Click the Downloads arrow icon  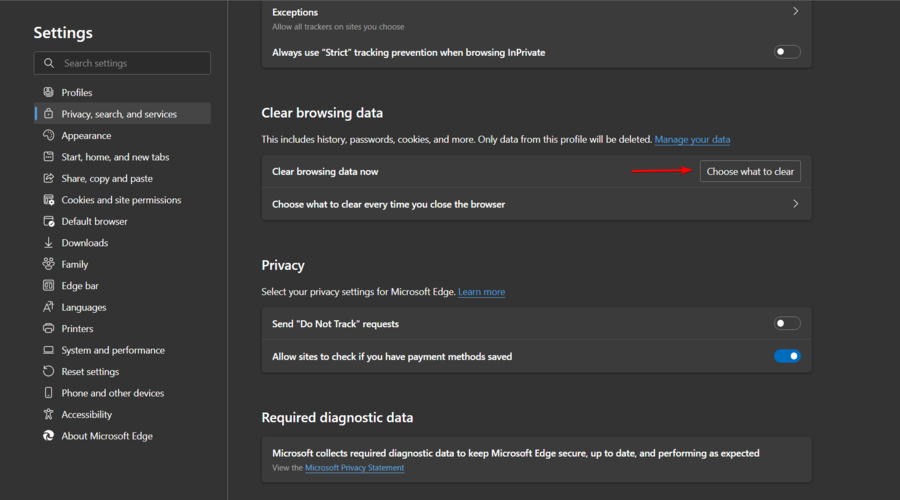48,243
